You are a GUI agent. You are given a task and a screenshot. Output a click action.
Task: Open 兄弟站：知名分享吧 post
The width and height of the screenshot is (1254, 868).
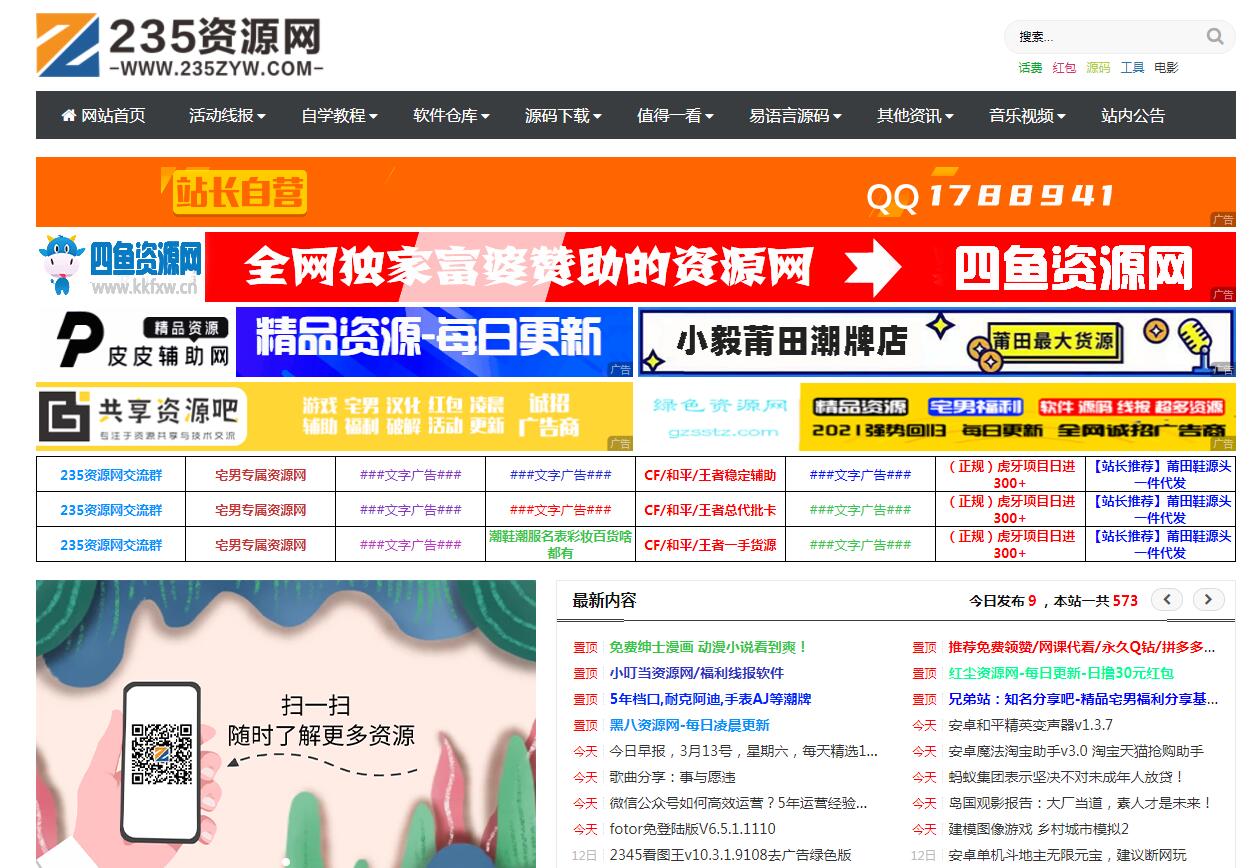coord(1083,699)
